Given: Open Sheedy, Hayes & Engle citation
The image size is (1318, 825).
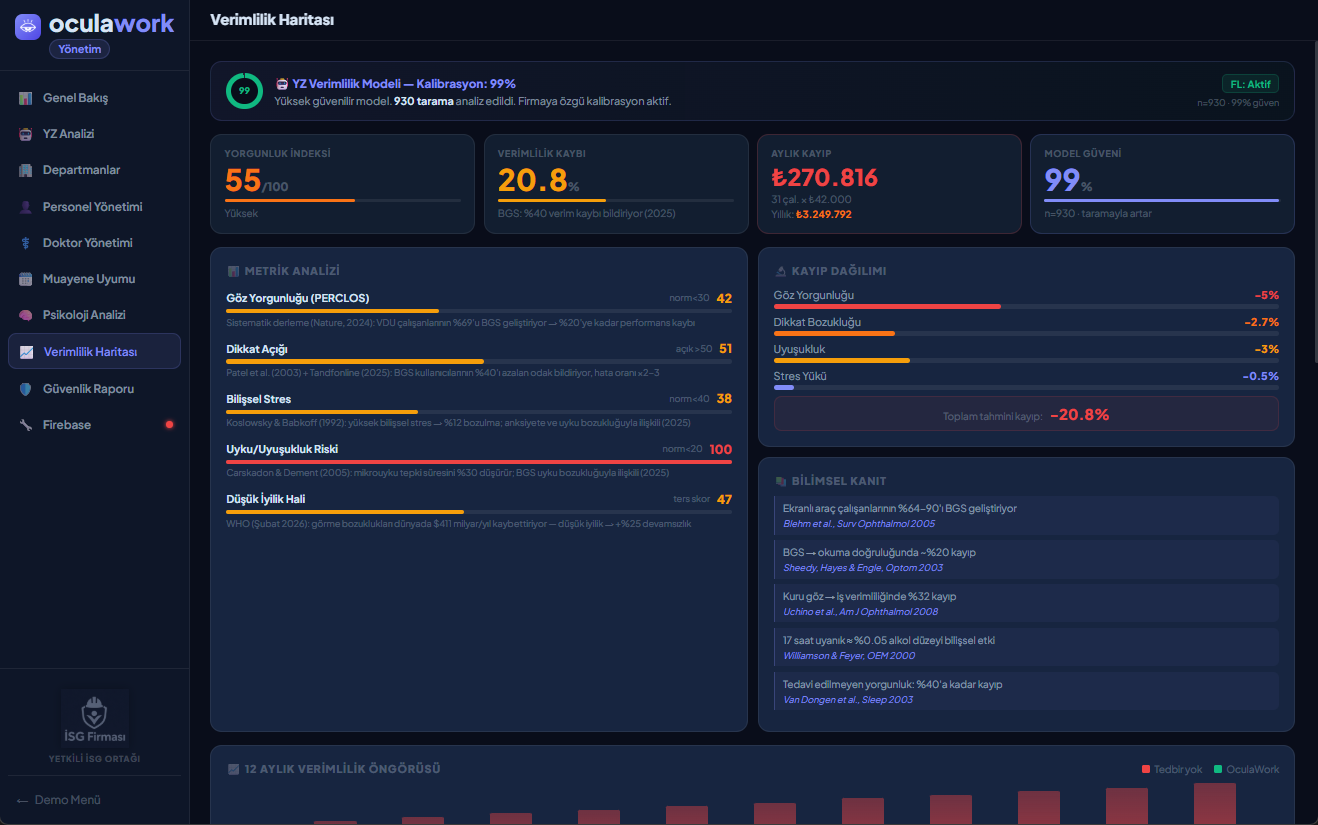Looking at the screenshot, I should (x=863, y=567).
